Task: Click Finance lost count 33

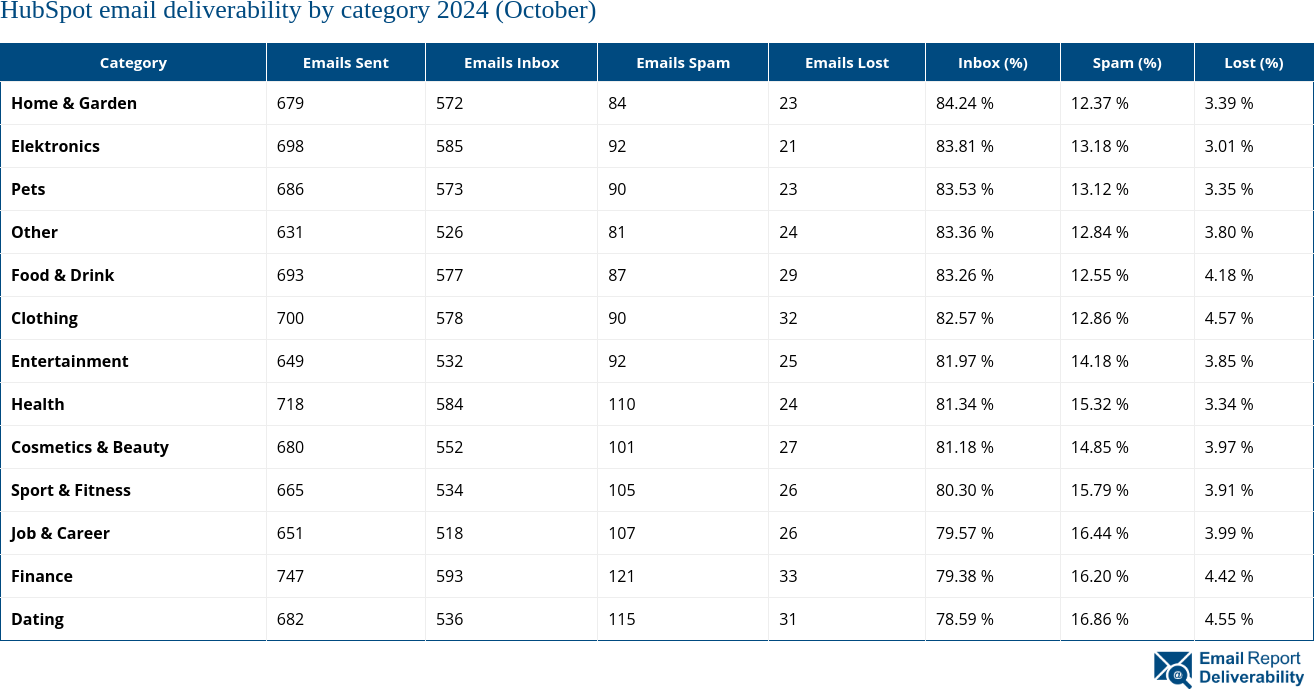Action: point(788,576)
